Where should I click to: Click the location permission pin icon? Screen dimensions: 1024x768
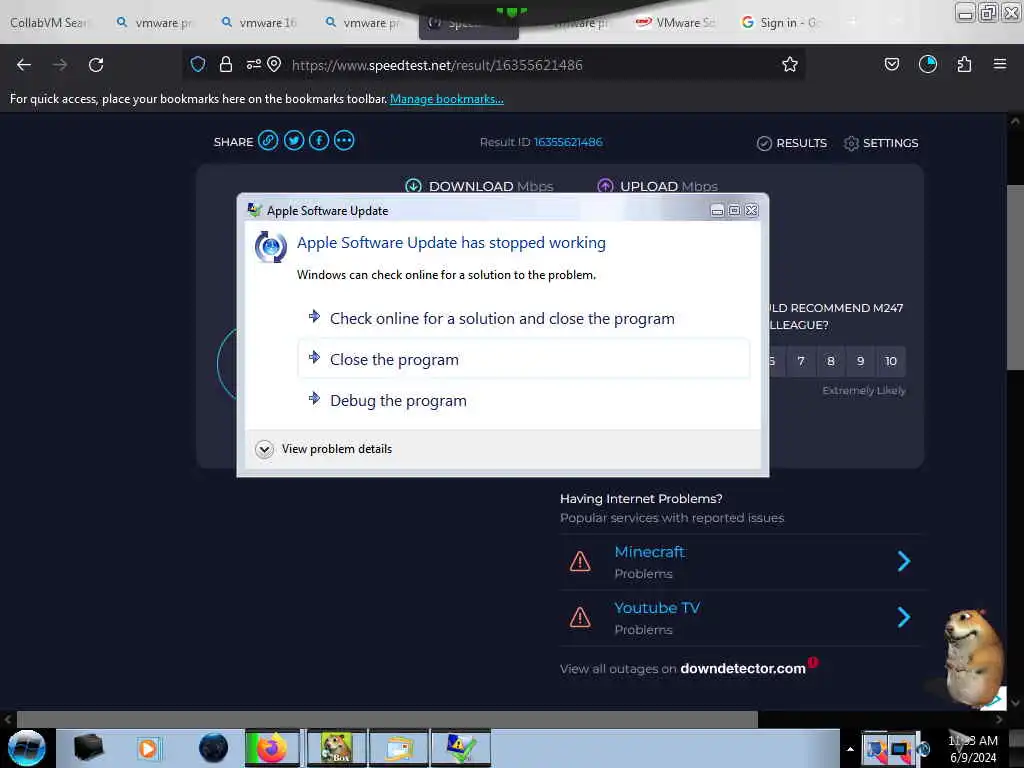(x=274, y=64)
